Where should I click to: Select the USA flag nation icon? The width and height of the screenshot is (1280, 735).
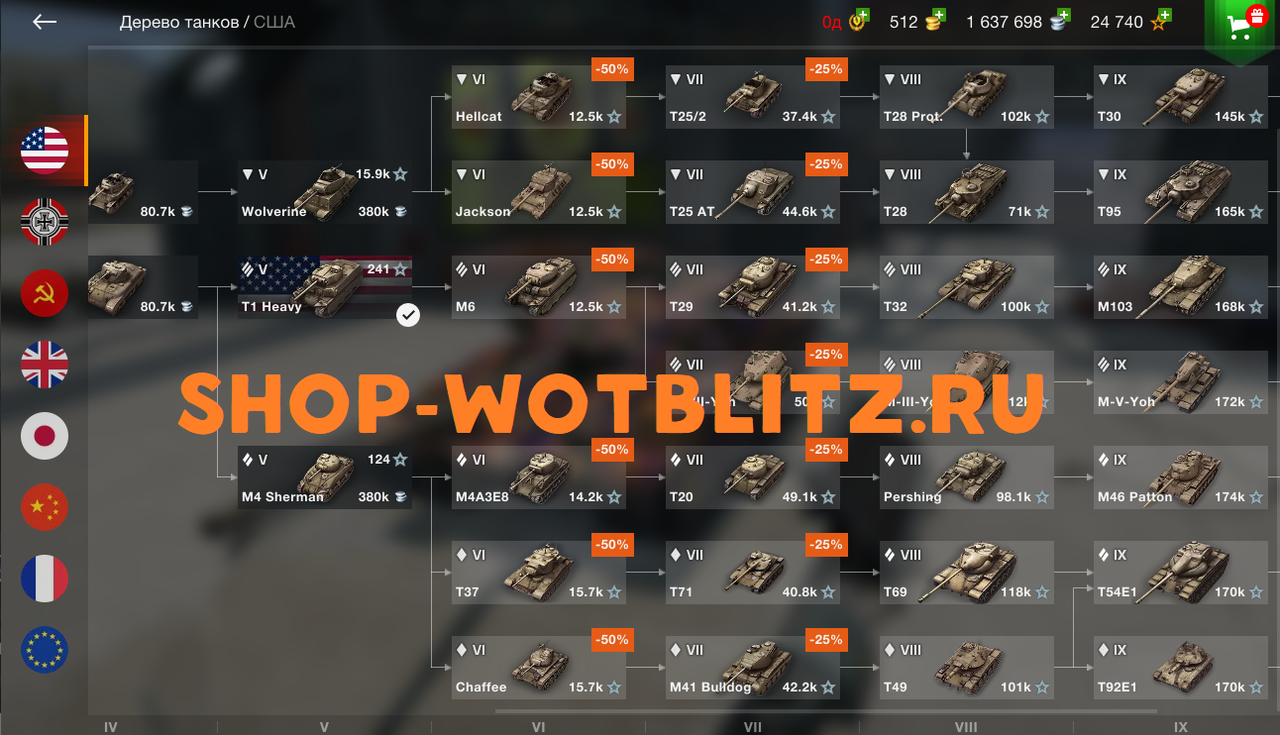[45, 151]
